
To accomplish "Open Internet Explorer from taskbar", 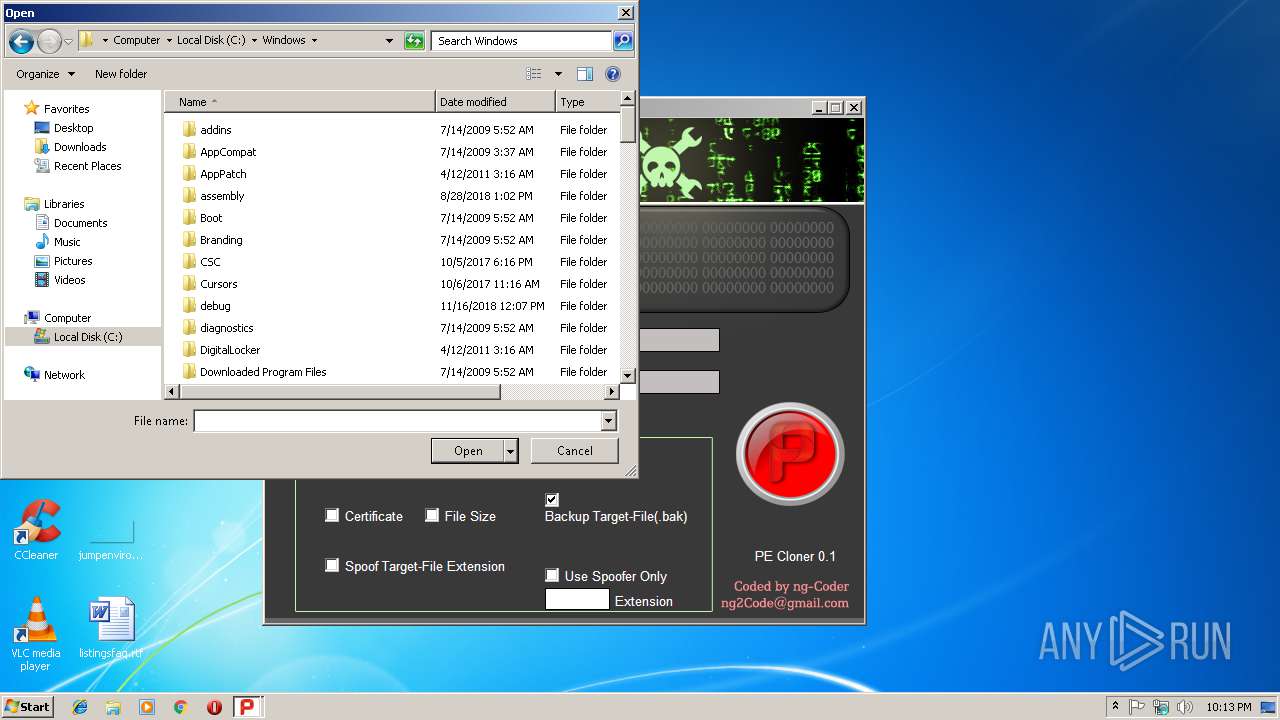I will [80, 707].
